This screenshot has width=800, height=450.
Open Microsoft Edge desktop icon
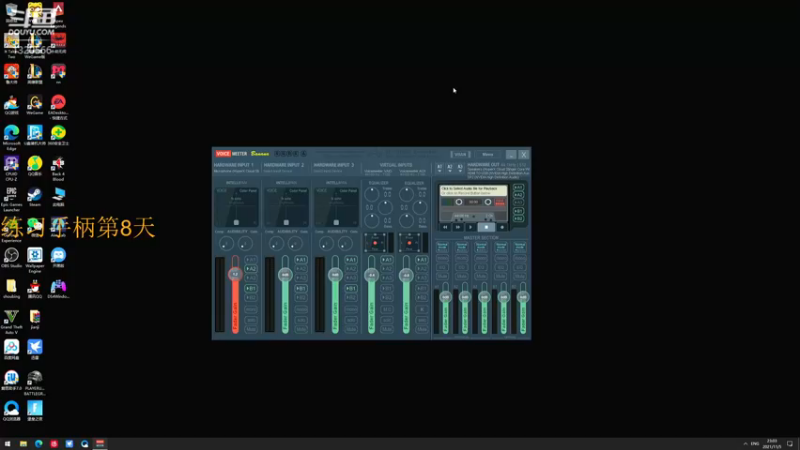pyautogui.click(x=11, y=137)
